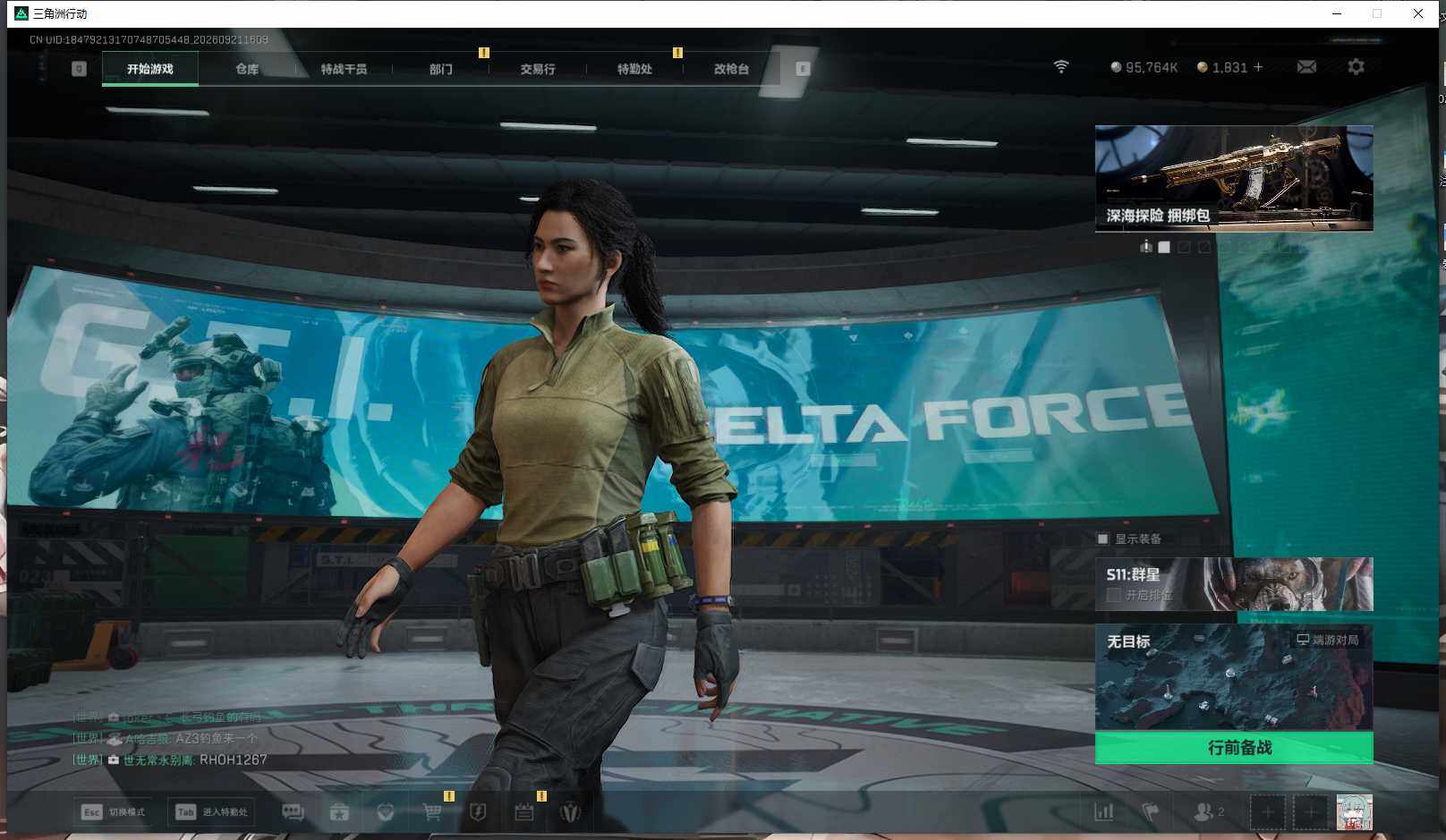Viewport: 1446px width, 840px height.
Task: Open the flag icon in bottom bar
Action: pyautogui.click(x=1151, y=812)
